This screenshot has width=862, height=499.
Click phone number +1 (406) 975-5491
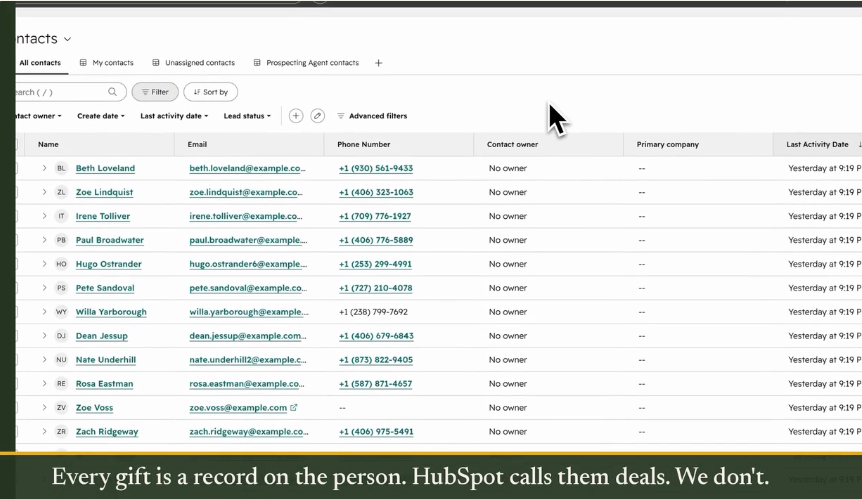[x=376, y=431]
